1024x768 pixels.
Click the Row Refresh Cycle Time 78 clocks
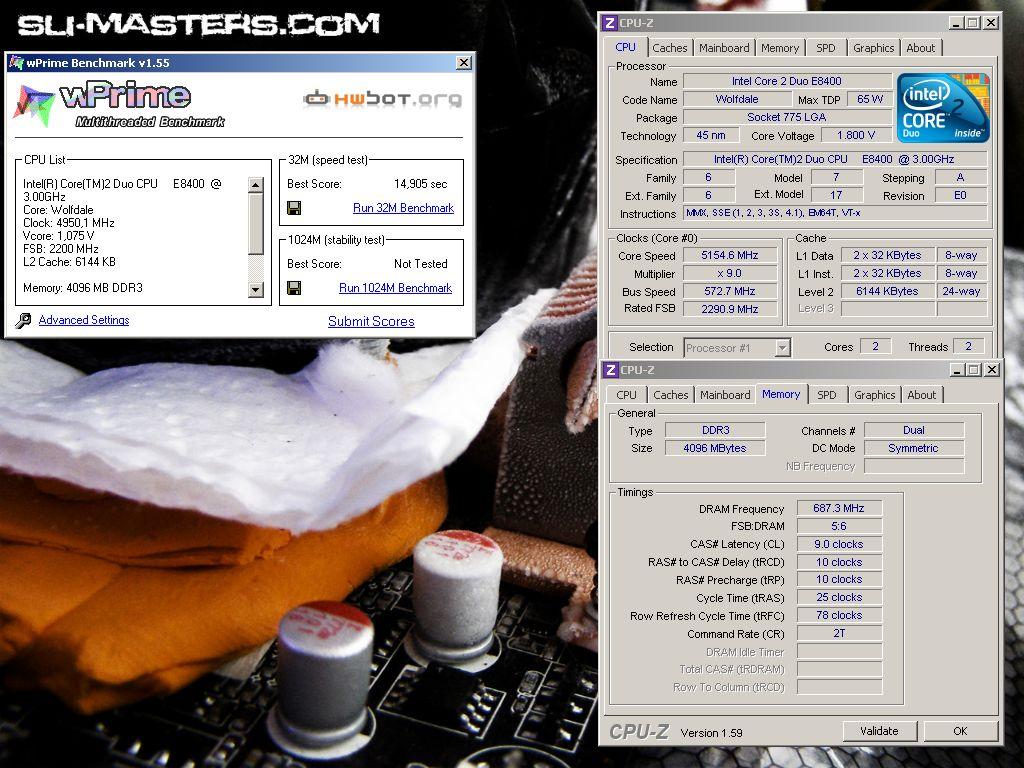(839, 615)
